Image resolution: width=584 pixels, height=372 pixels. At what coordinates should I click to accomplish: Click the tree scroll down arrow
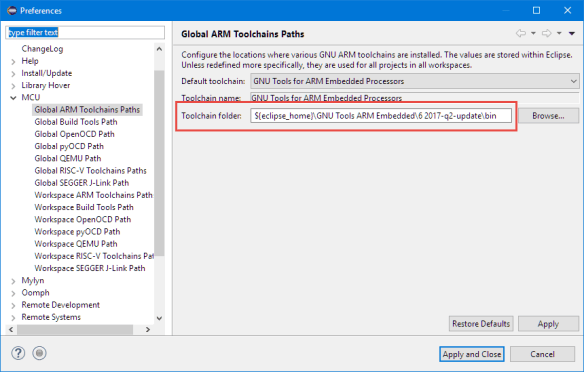pyautogui.click(x=159, y=318)
